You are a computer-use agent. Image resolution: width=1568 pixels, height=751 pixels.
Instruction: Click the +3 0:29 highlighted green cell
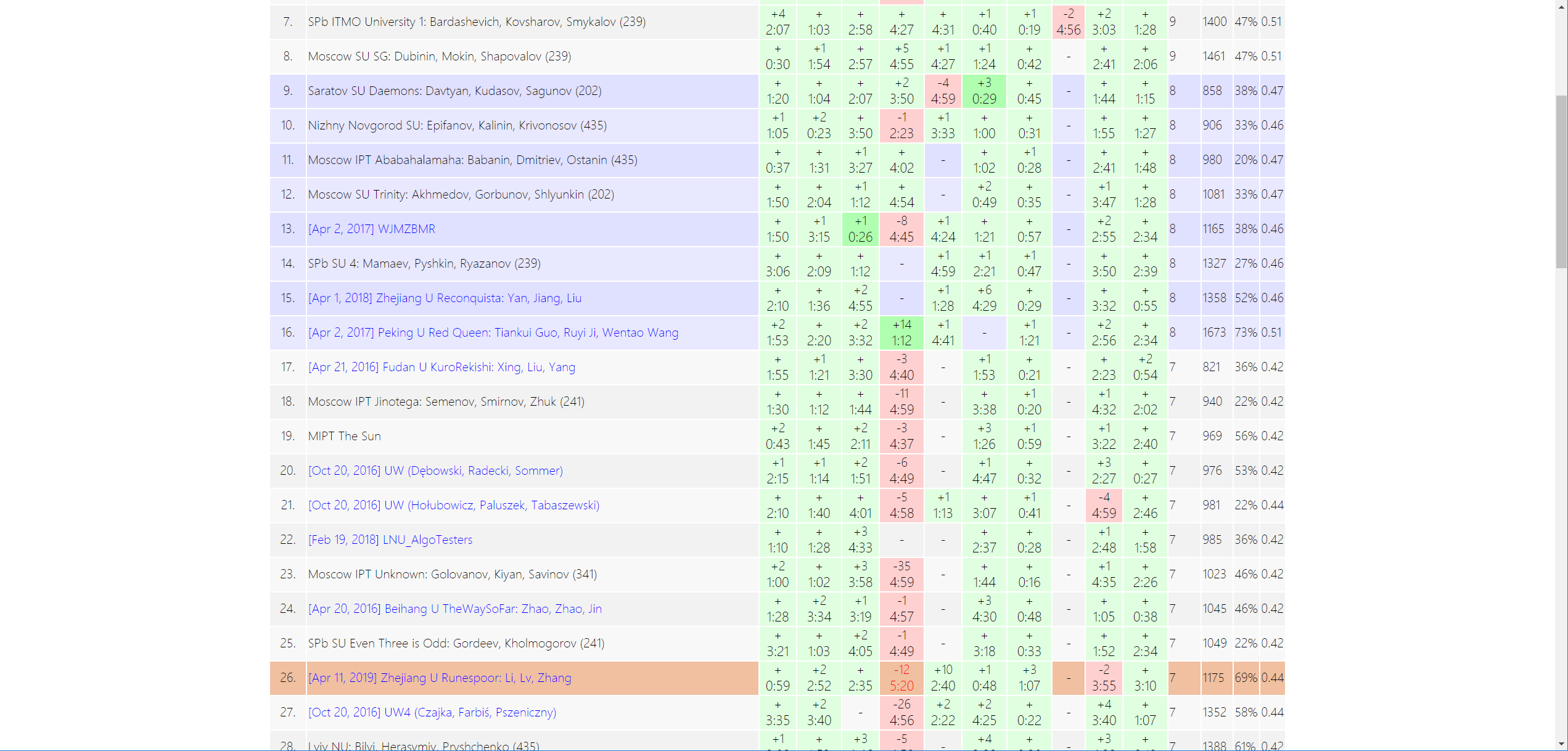coord(983,91)
